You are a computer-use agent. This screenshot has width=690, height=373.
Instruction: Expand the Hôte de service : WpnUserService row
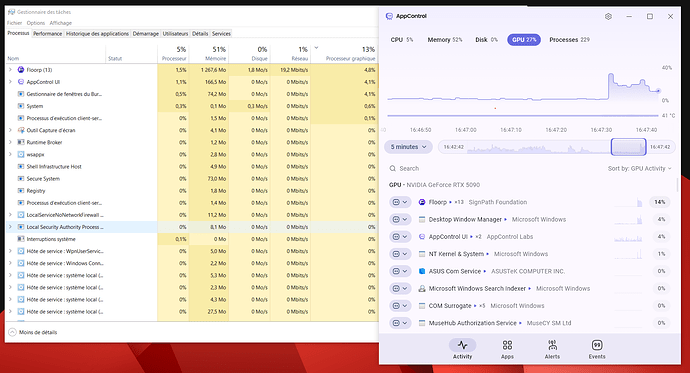(10, 251)
